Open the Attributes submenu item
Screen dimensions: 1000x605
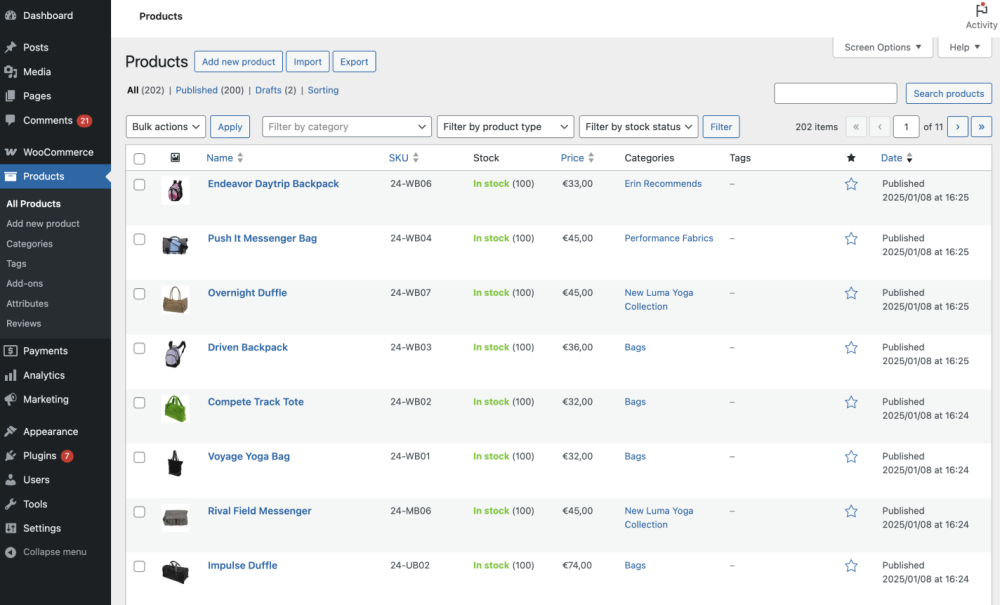27,303
